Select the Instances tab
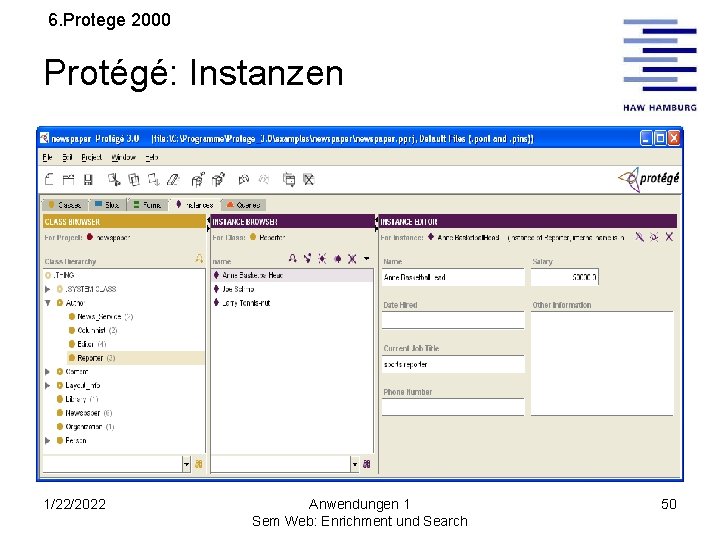 tap(195, 205)
